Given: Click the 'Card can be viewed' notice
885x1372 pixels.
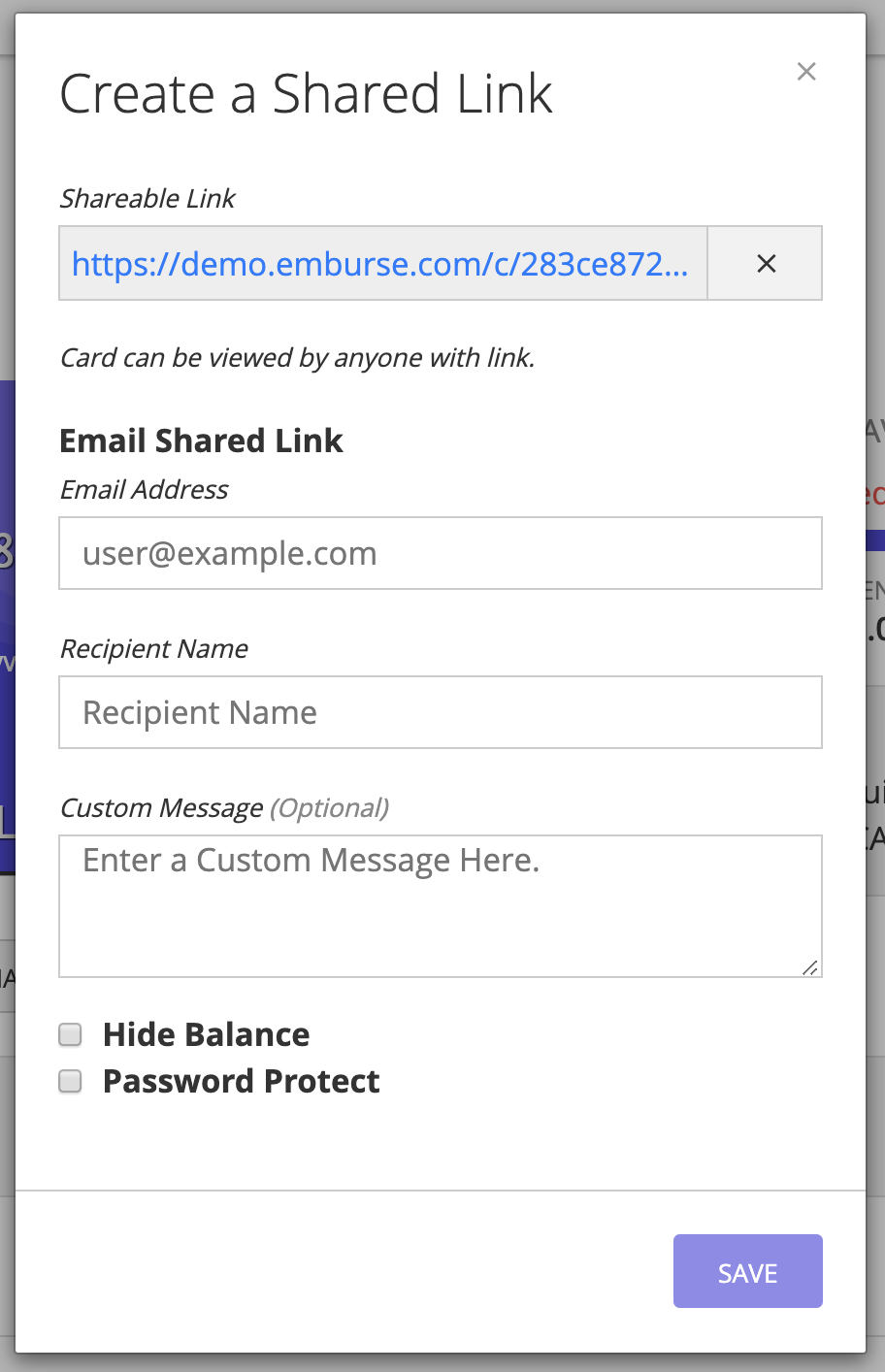Looking at the screenshot, I should [297, 358].
